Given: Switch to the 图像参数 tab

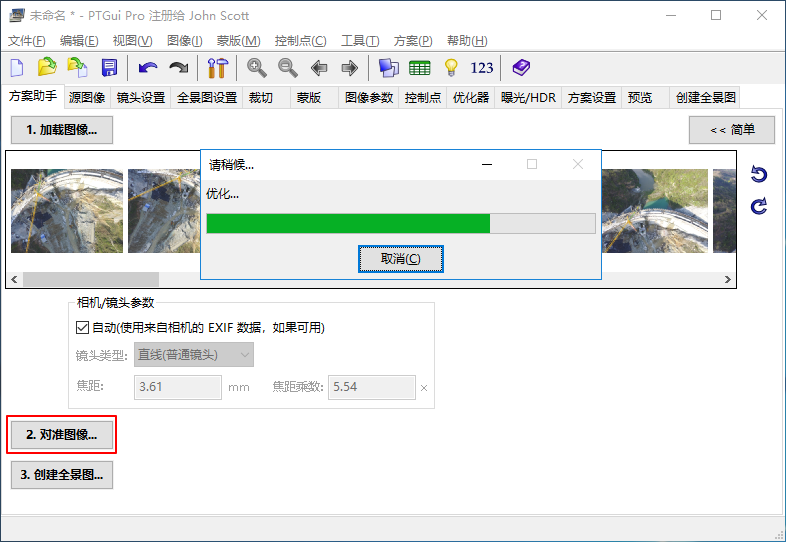Looking at the screenshot, I should point(368,98).
